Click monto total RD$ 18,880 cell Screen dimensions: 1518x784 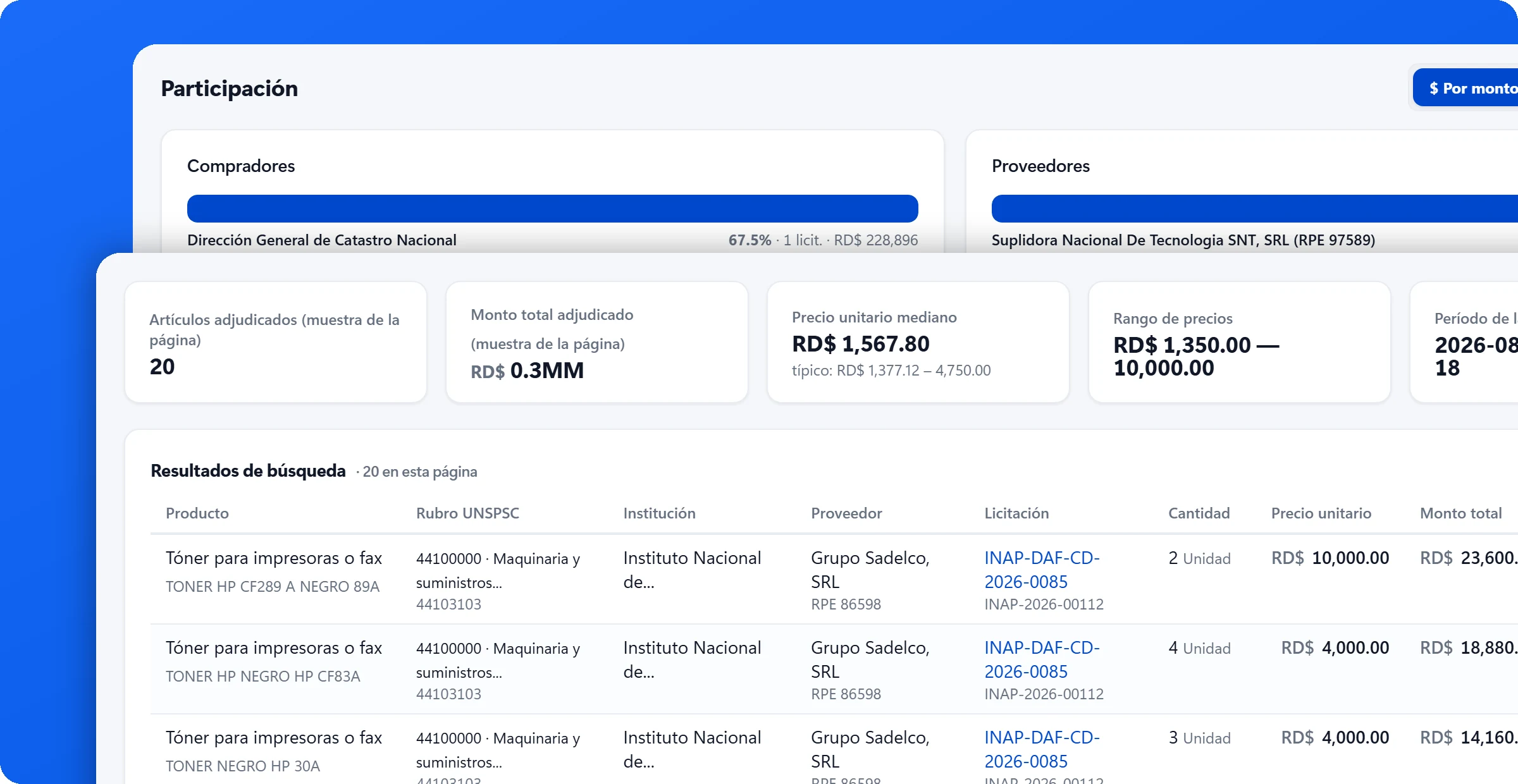1469,648
